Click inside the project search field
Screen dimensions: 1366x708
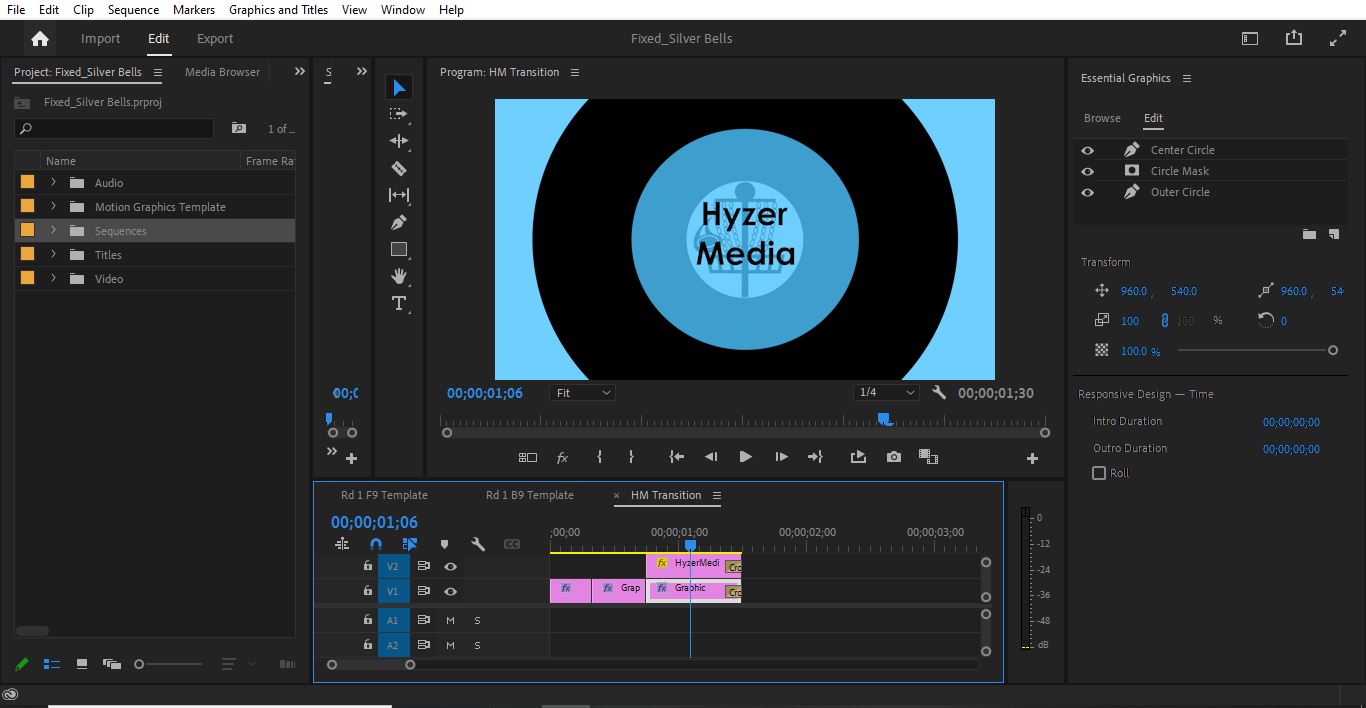point(113,128)
